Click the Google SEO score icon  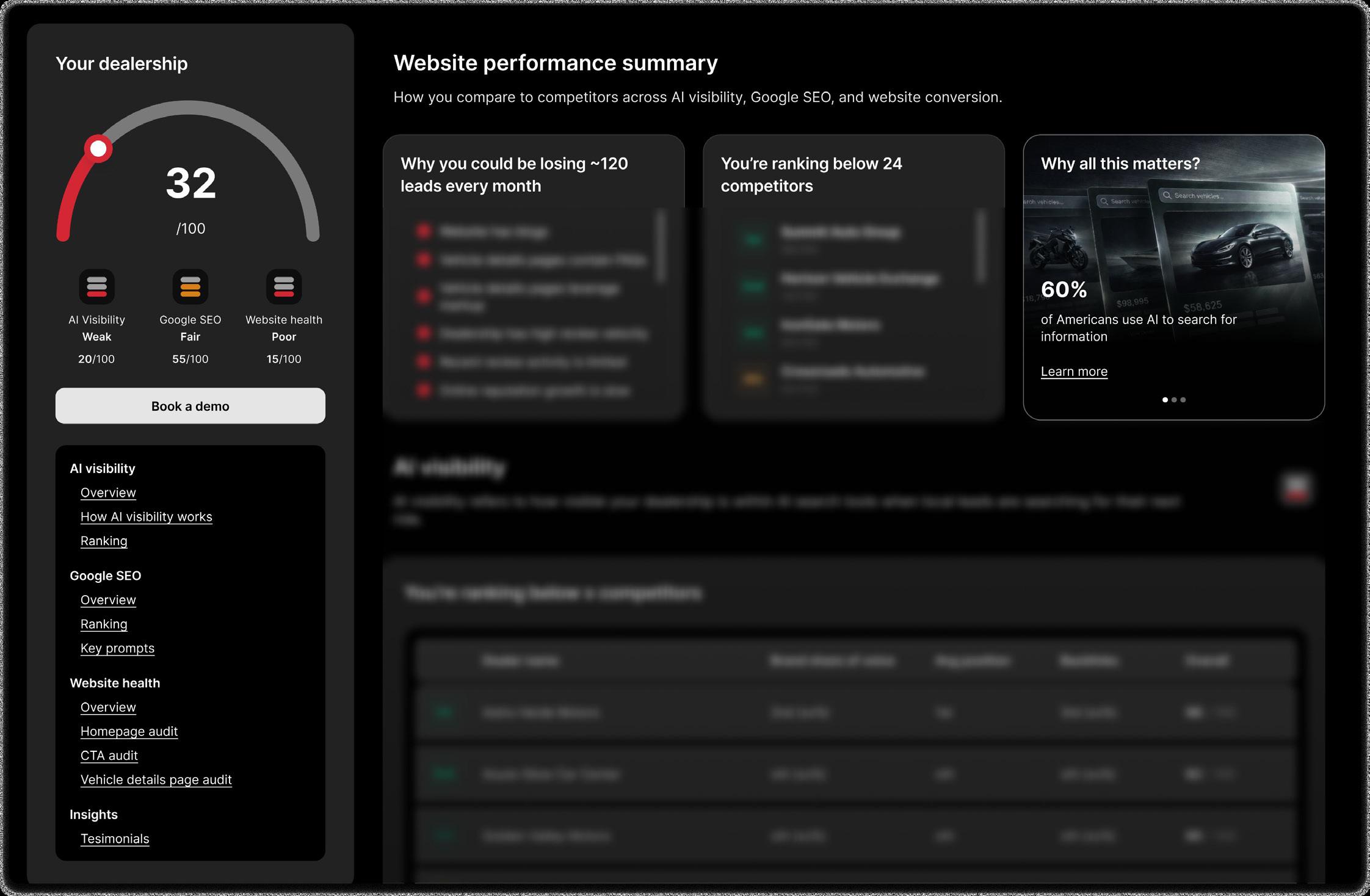tap(190, 286)
